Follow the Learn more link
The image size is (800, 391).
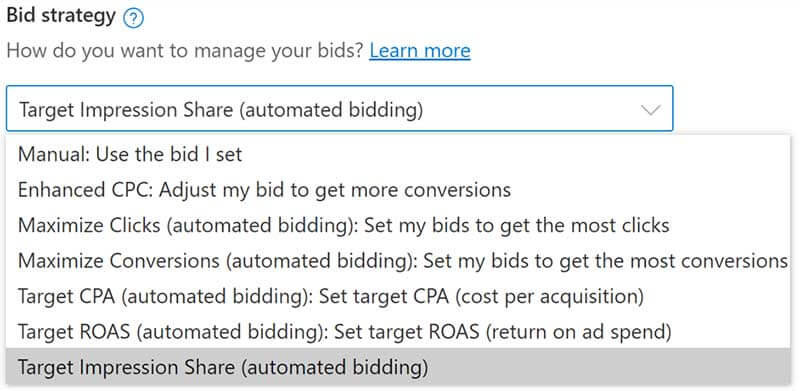[x=420, y=51]
